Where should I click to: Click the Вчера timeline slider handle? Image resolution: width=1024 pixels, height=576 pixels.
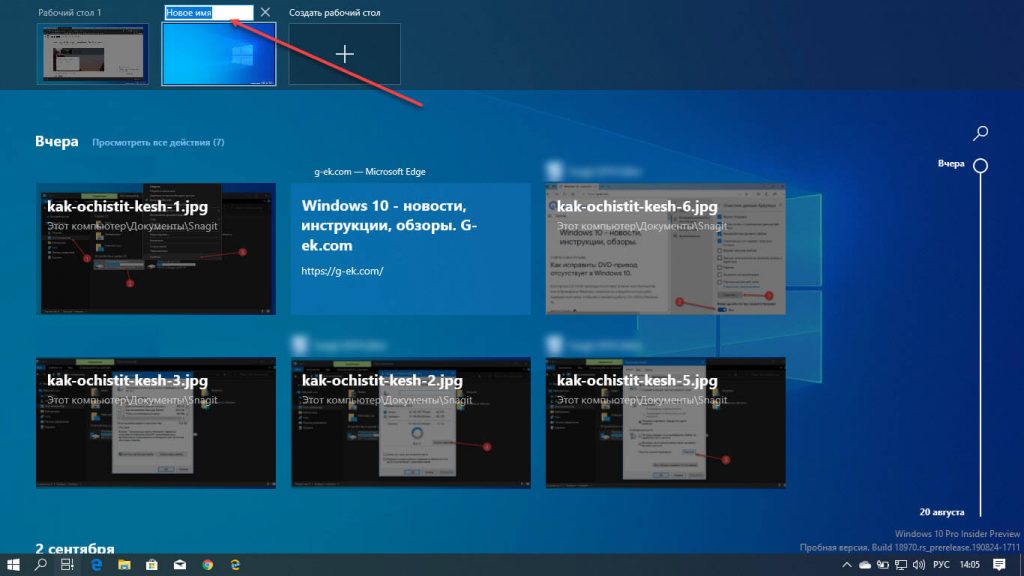point(980,165)
